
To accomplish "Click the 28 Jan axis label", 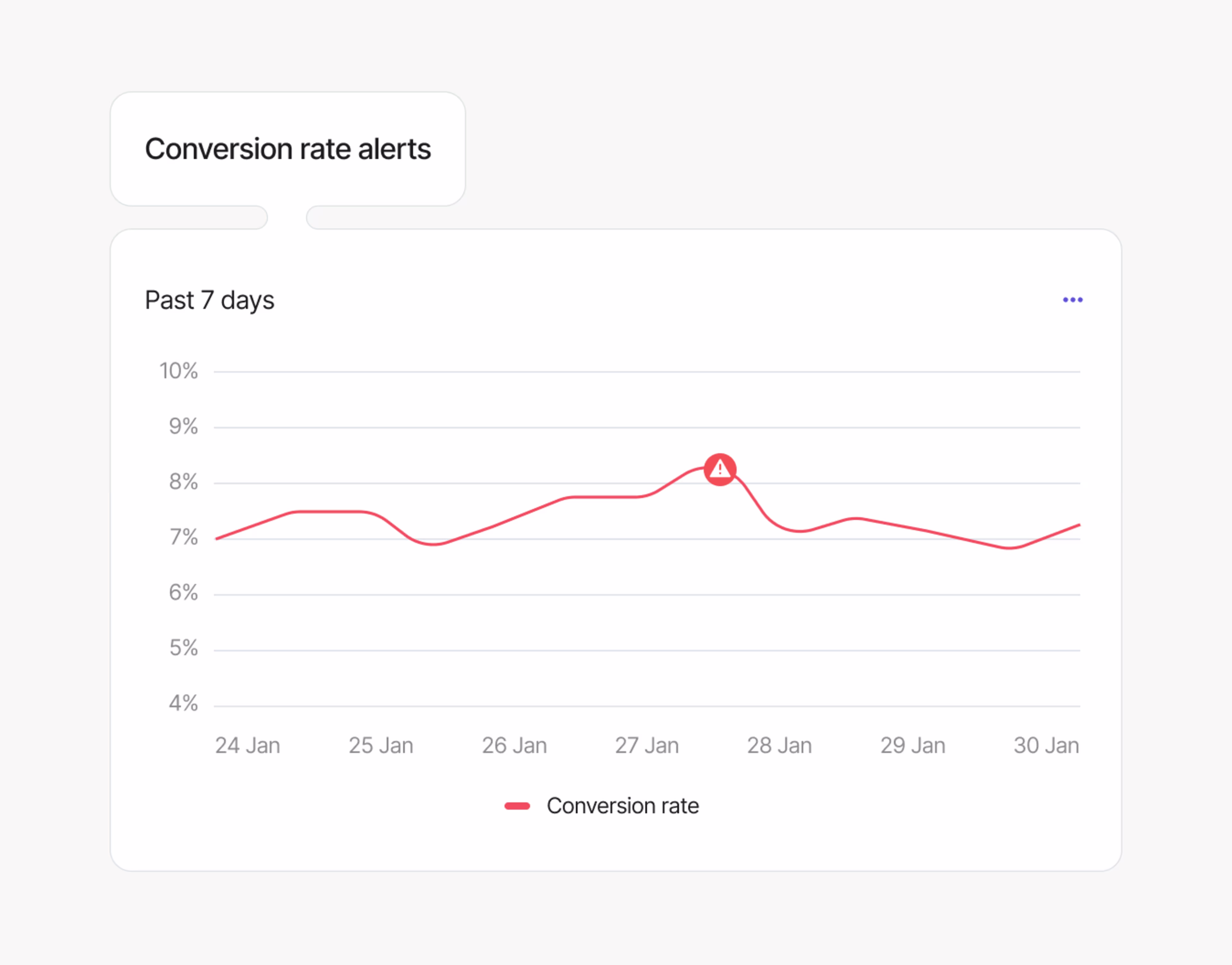I will click(x=780, y=746).
